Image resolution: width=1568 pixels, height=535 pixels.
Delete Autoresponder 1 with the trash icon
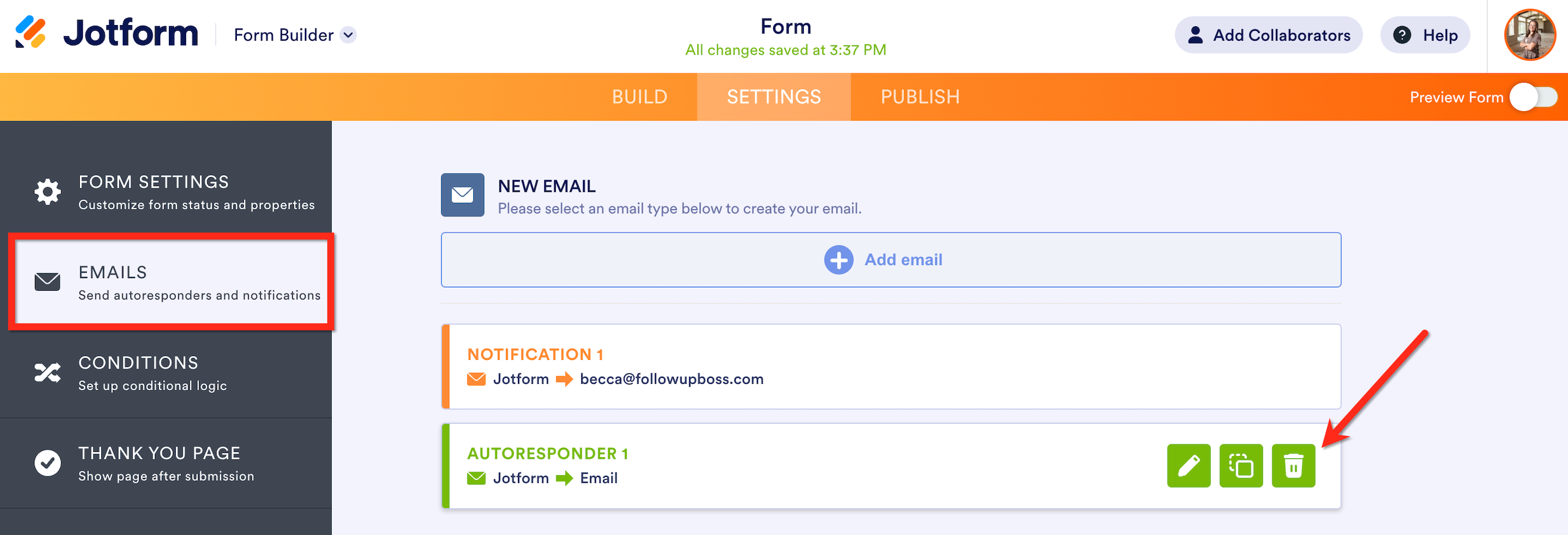pos(1293,466)
